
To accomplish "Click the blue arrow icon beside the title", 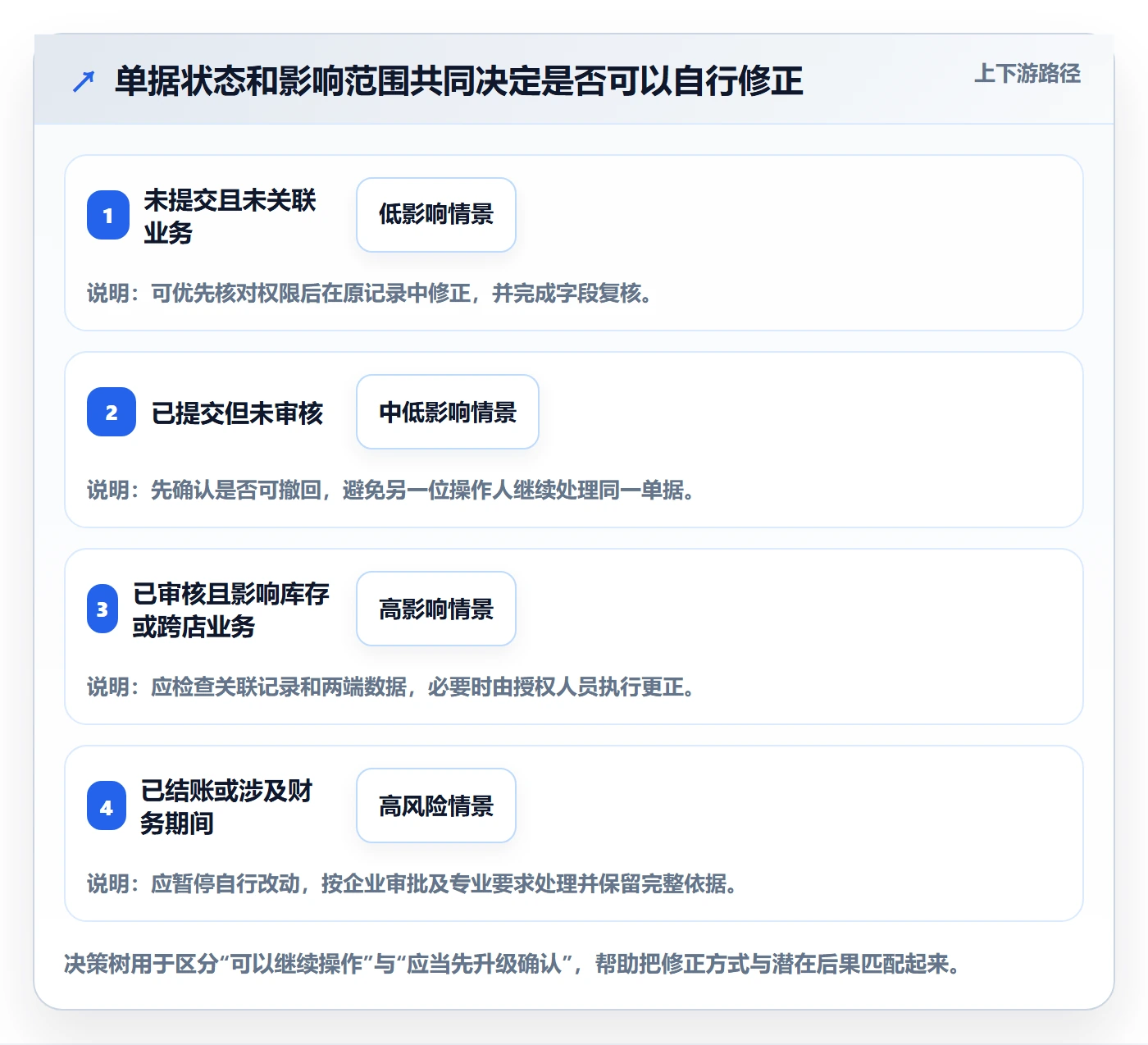I will 84,81.
